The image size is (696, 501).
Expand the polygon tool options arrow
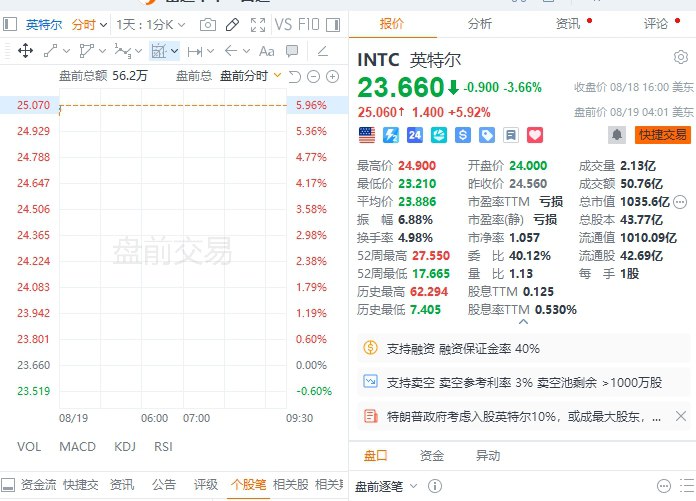coord(103,51)
